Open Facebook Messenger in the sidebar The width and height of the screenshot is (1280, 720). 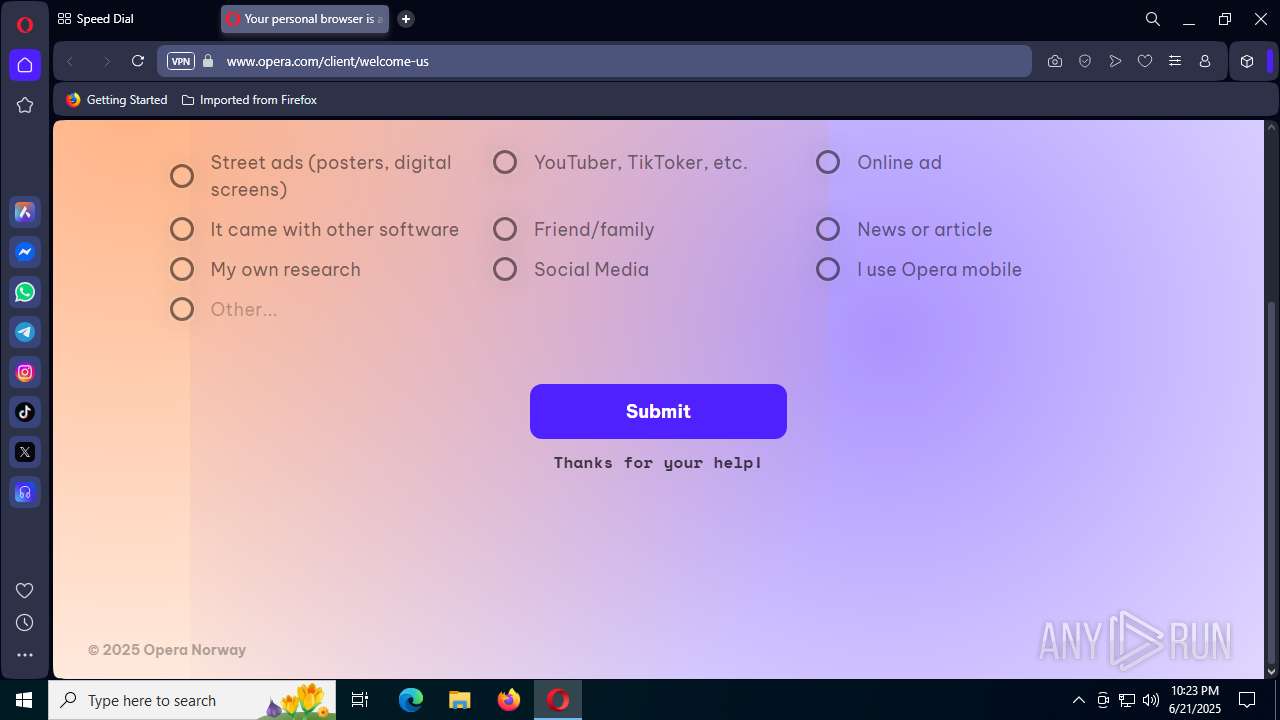(x=25, y=252)
